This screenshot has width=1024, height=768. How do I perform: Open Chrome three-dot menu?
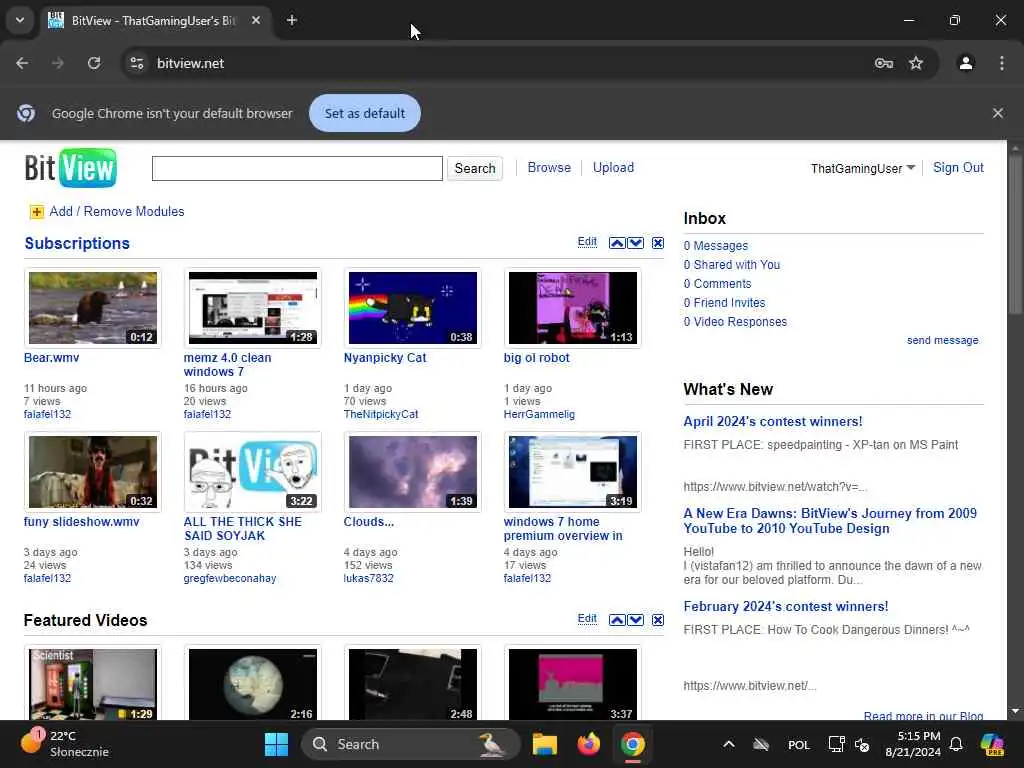[1002, 63]
